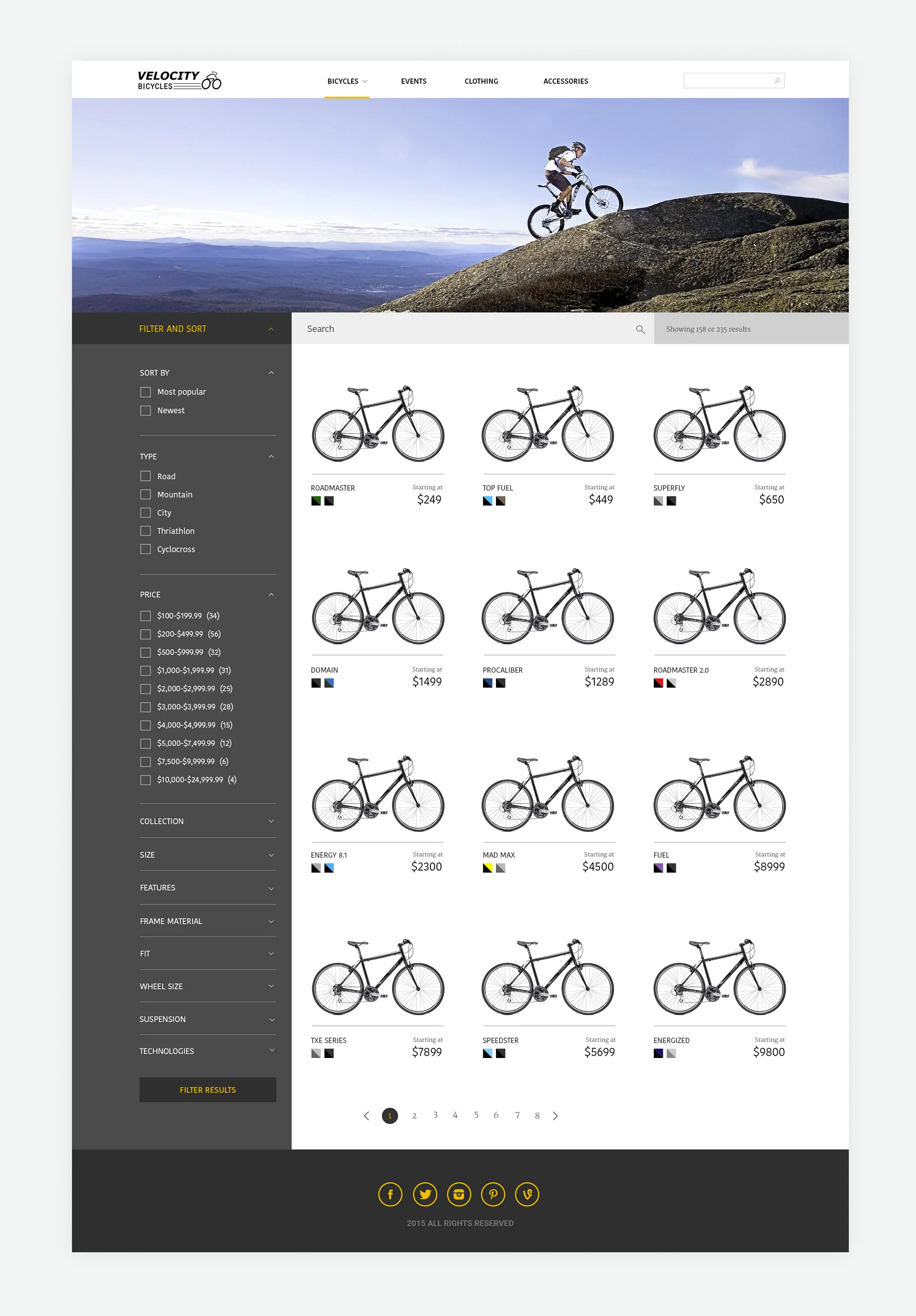
Task: Go to Accessories nav item
Action: [x=565, y=82]
